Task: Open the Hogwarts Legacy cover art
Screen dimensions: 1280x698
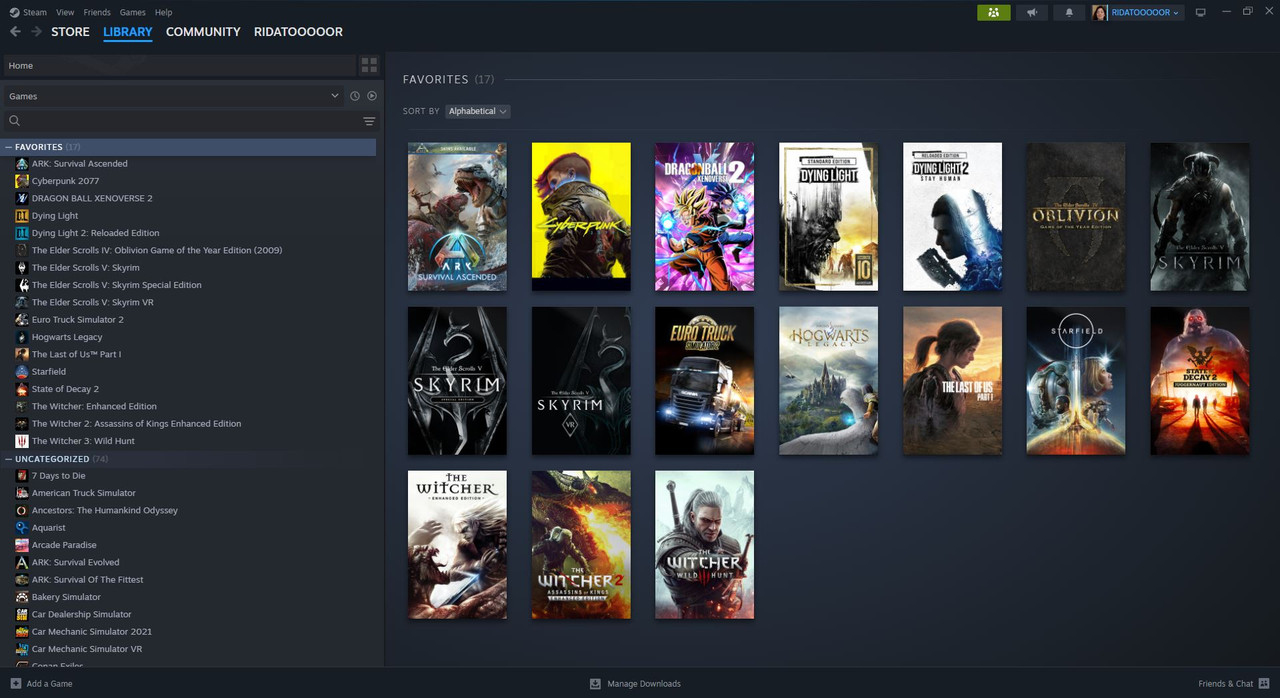Action: pyautogui.click(x=828, y=381)
